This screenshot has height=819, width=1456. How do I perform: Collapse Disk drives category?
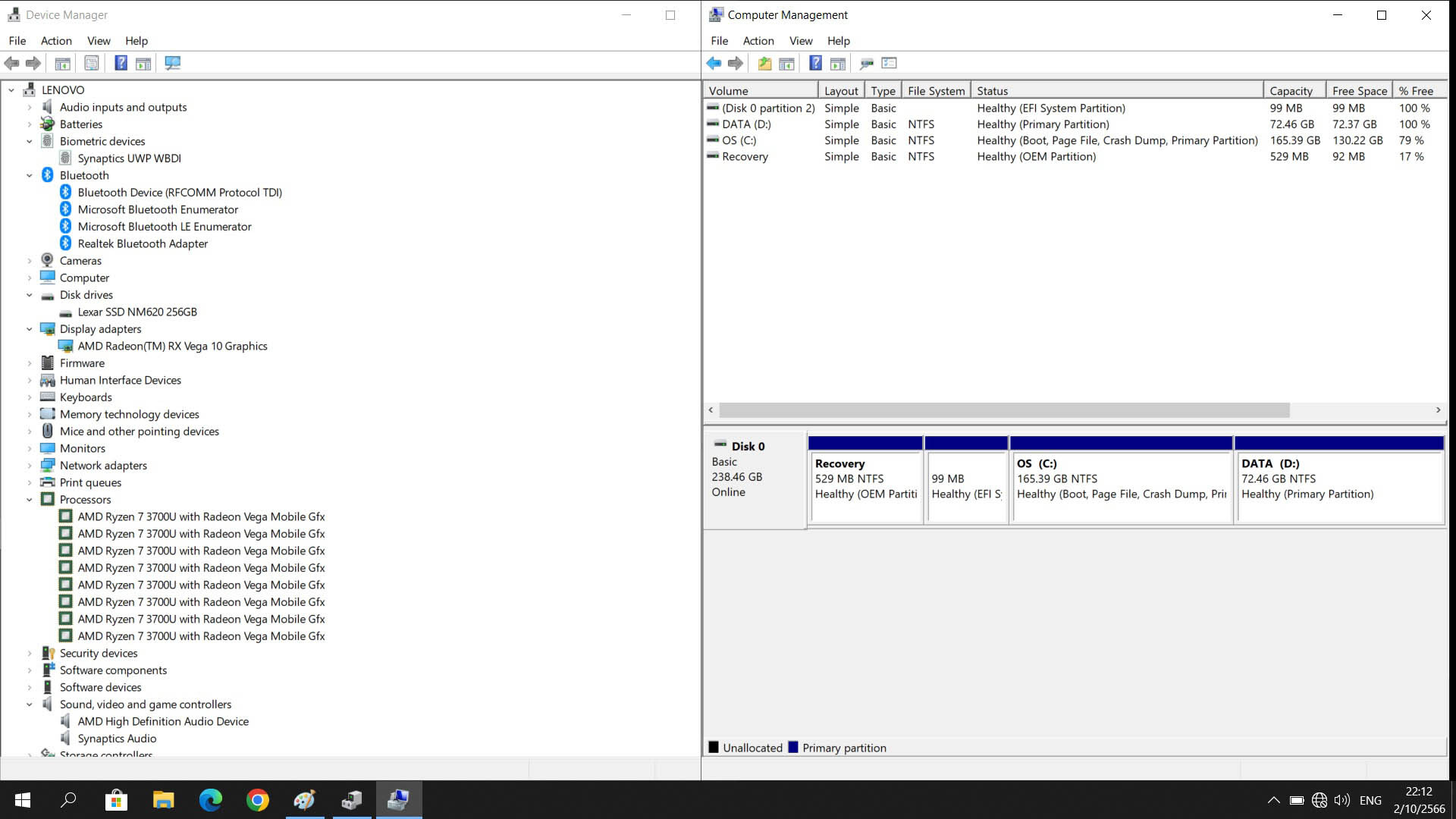coord(30,295)
